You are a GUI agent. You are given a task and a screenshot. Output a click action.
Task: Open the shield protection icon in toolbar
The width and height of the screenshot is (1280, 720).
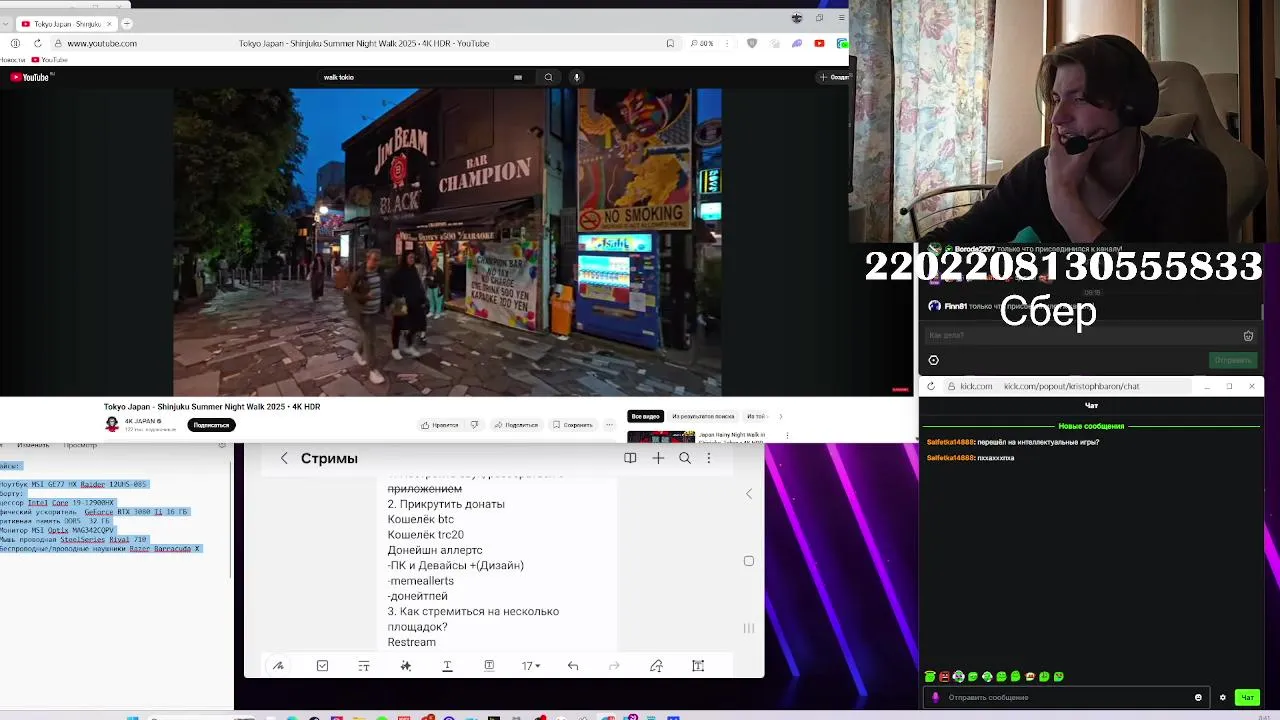(x=752, y=43)
